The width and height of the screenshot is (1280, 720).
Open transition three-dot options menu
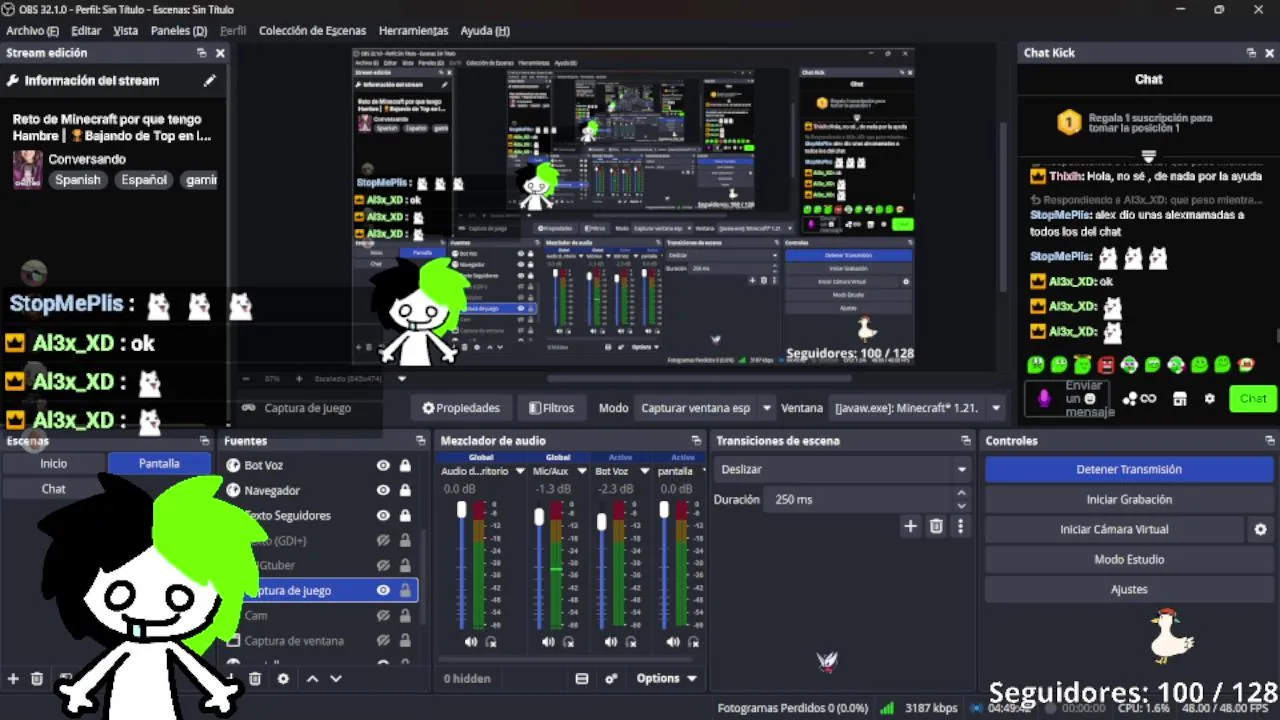[x=961, y=526]
